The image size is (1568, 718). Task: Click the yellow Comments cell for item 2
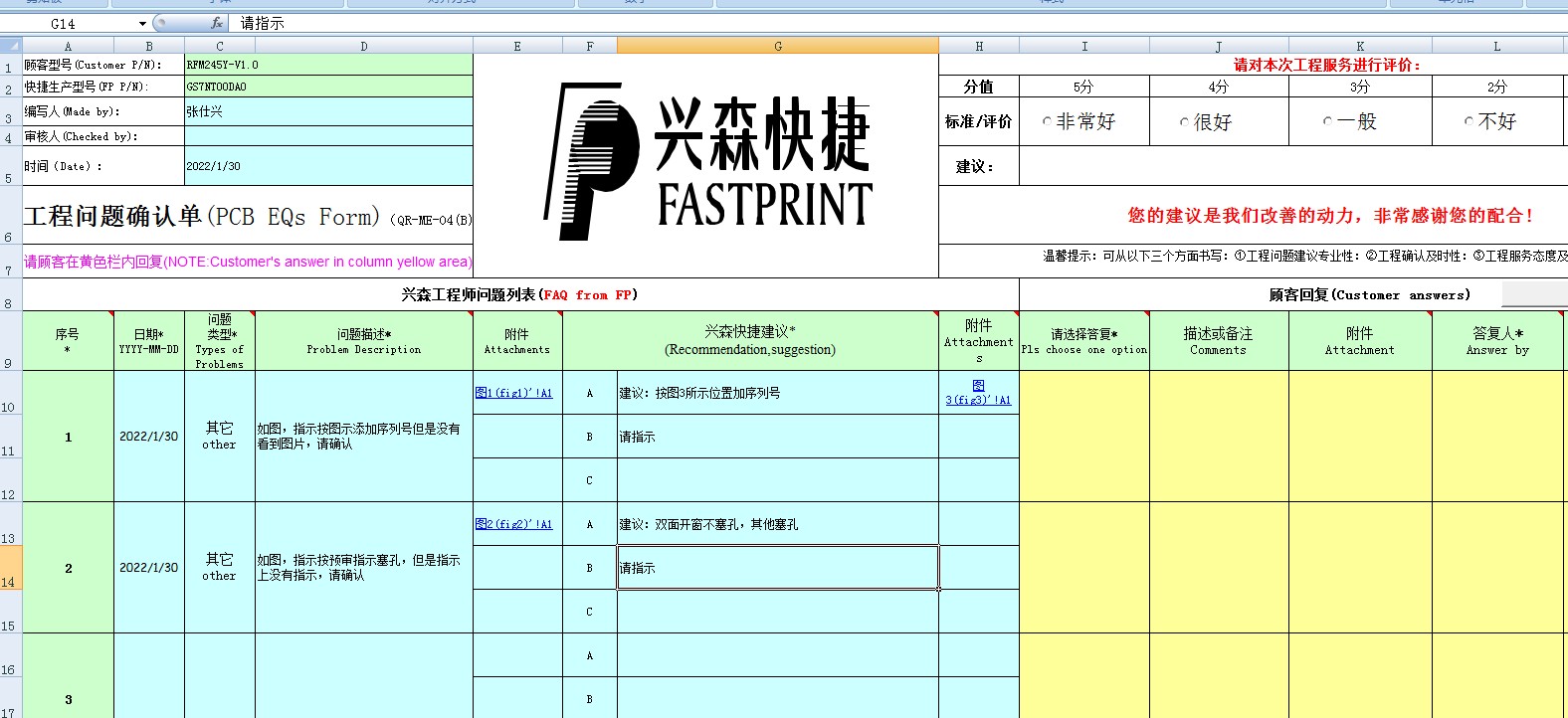point(1219,568)
